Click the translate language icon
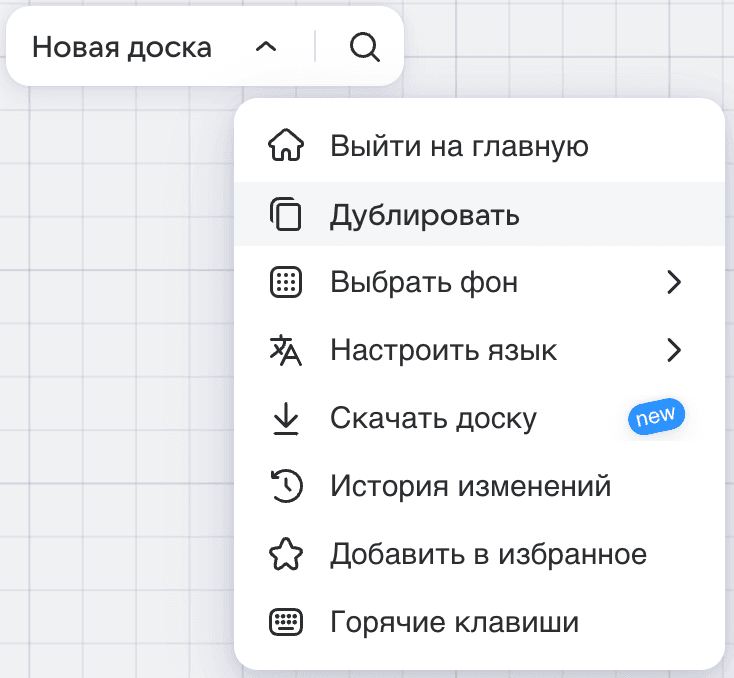734x678 pixels. click(x=286, y=350)
